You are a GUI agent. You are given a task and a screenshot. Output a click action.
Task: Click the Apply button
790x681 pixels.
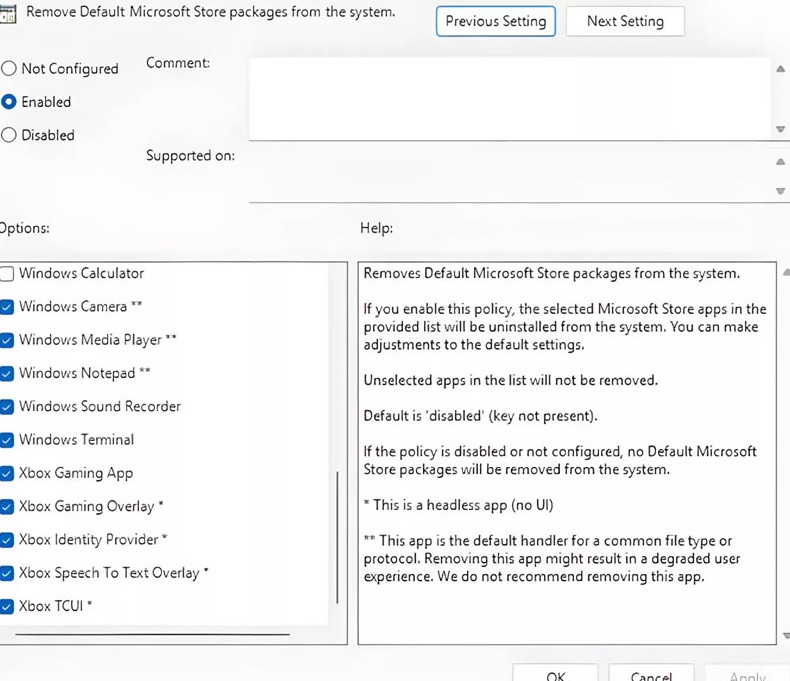click(748, 673)
